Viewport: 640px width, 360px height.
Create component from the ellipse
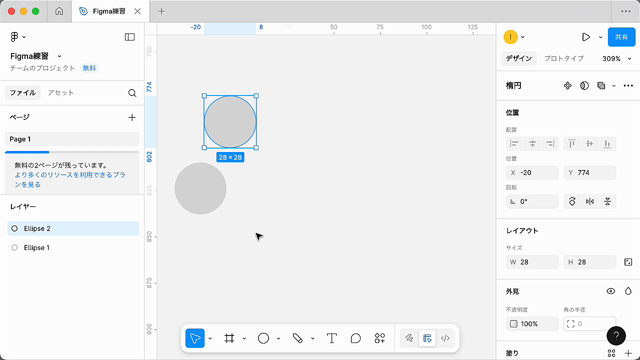[567, 86]
